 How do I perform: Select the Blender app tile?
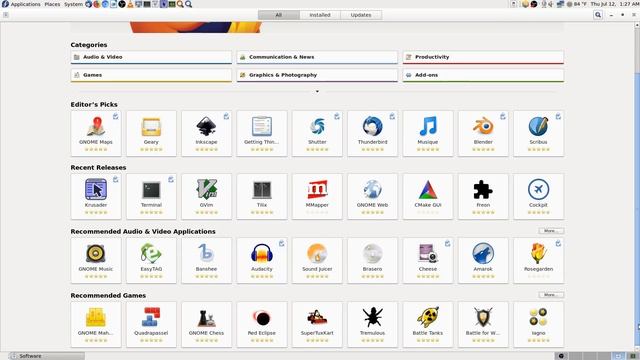[x=483, y=133]
